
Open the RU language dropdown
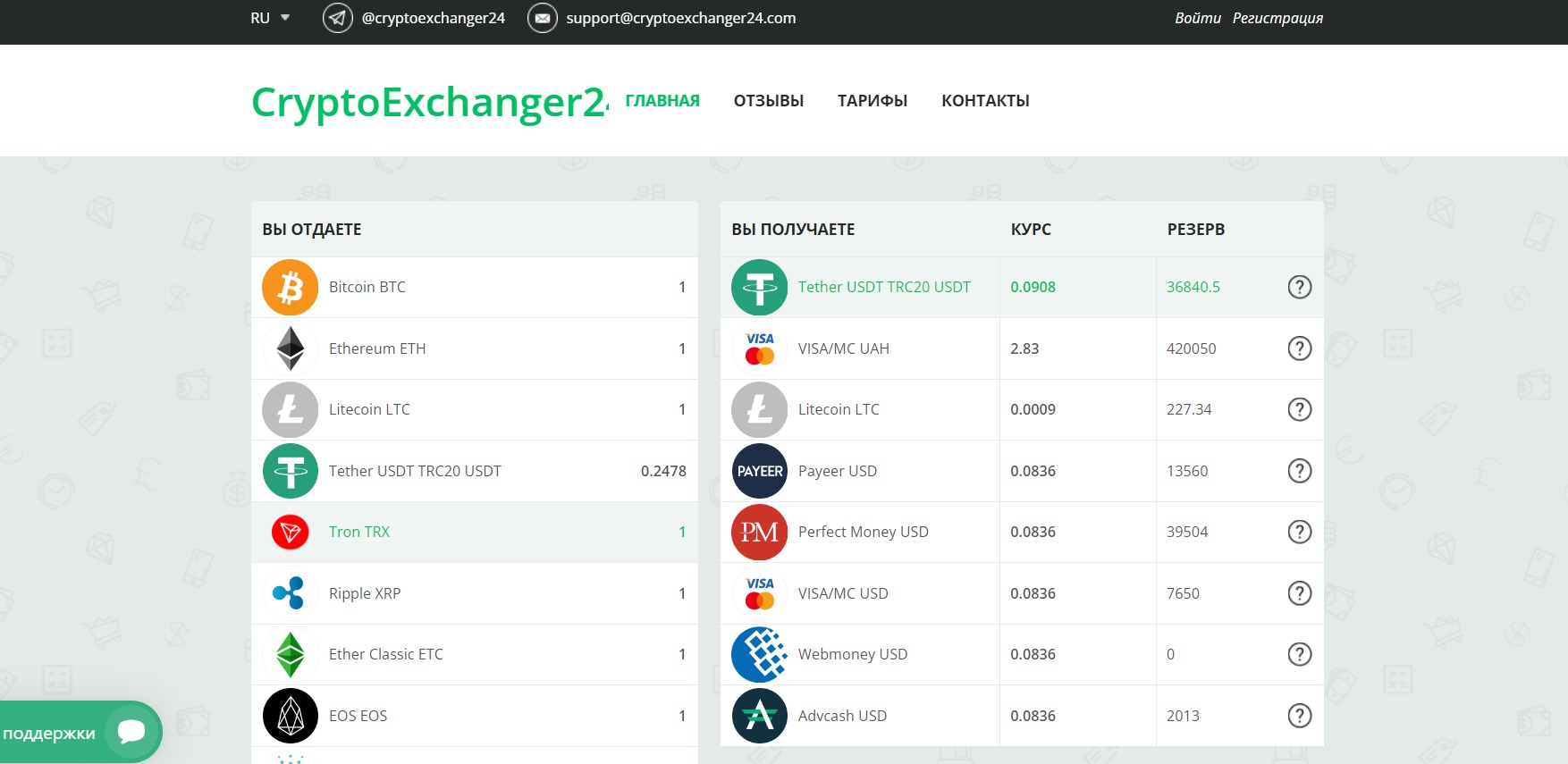click(270, 18)
